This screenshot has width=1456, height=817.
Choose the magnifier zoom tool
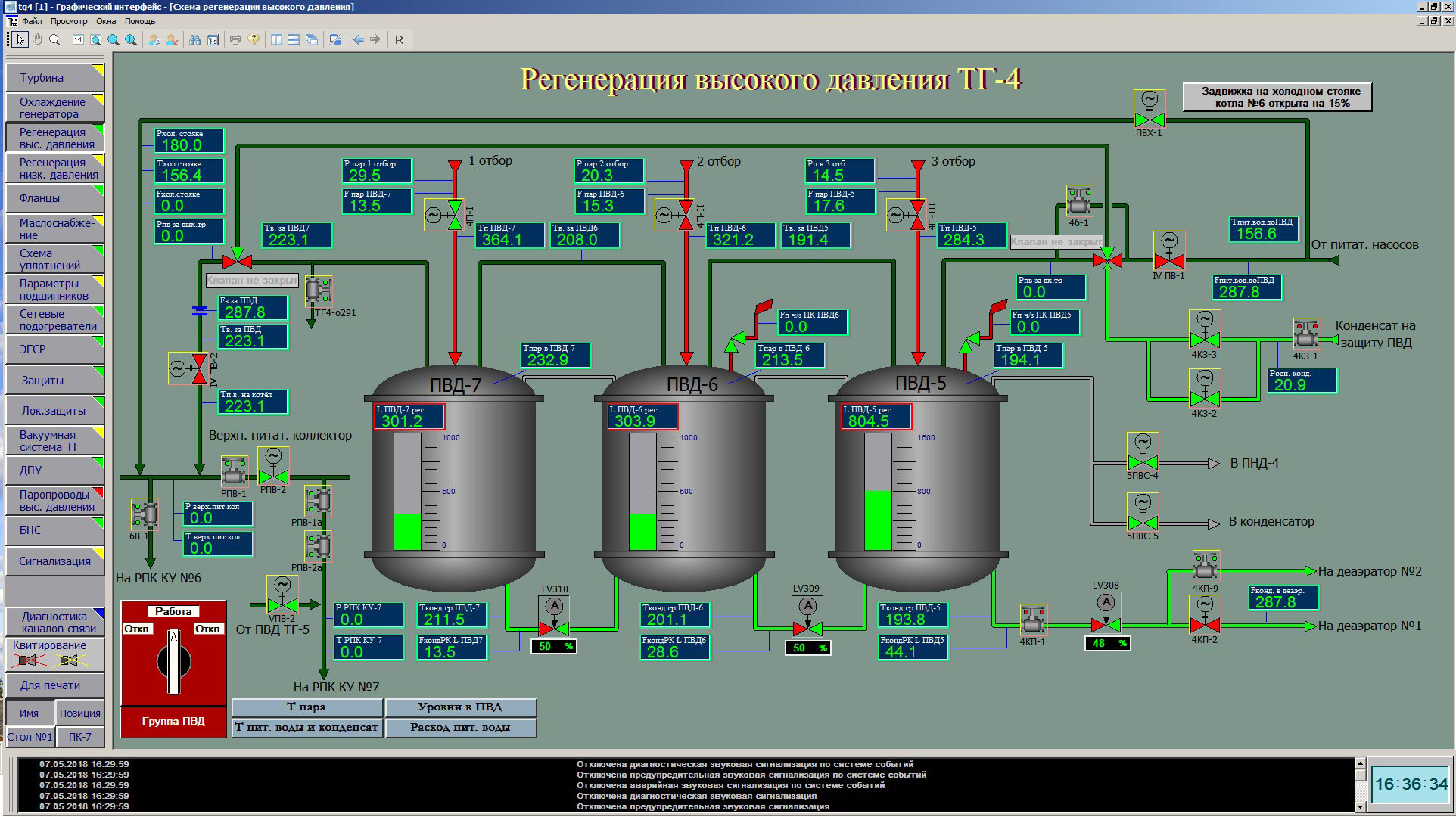[x=54, y=39]
